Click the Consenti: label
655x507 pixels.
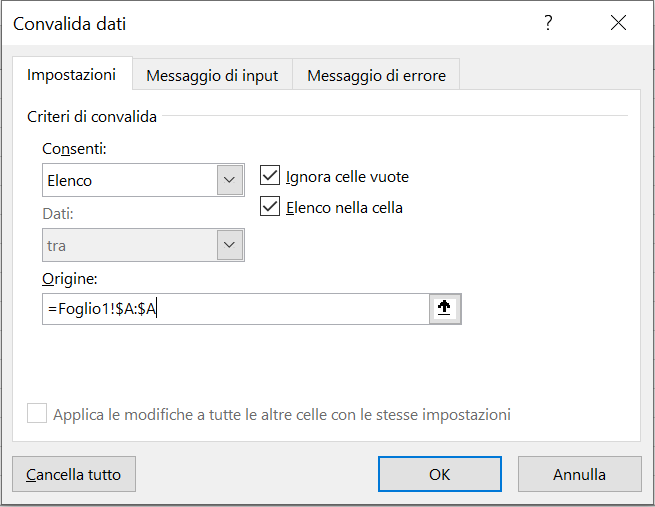coord(74,149)
